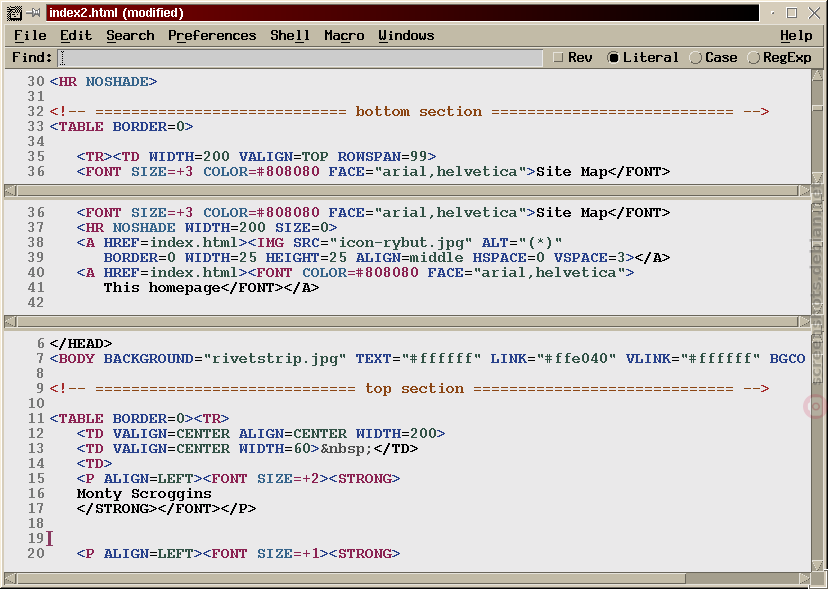Click the bottom pane horizontal scrollbar thumb
This screenshot has width=828, height=589.
(351, 578)
